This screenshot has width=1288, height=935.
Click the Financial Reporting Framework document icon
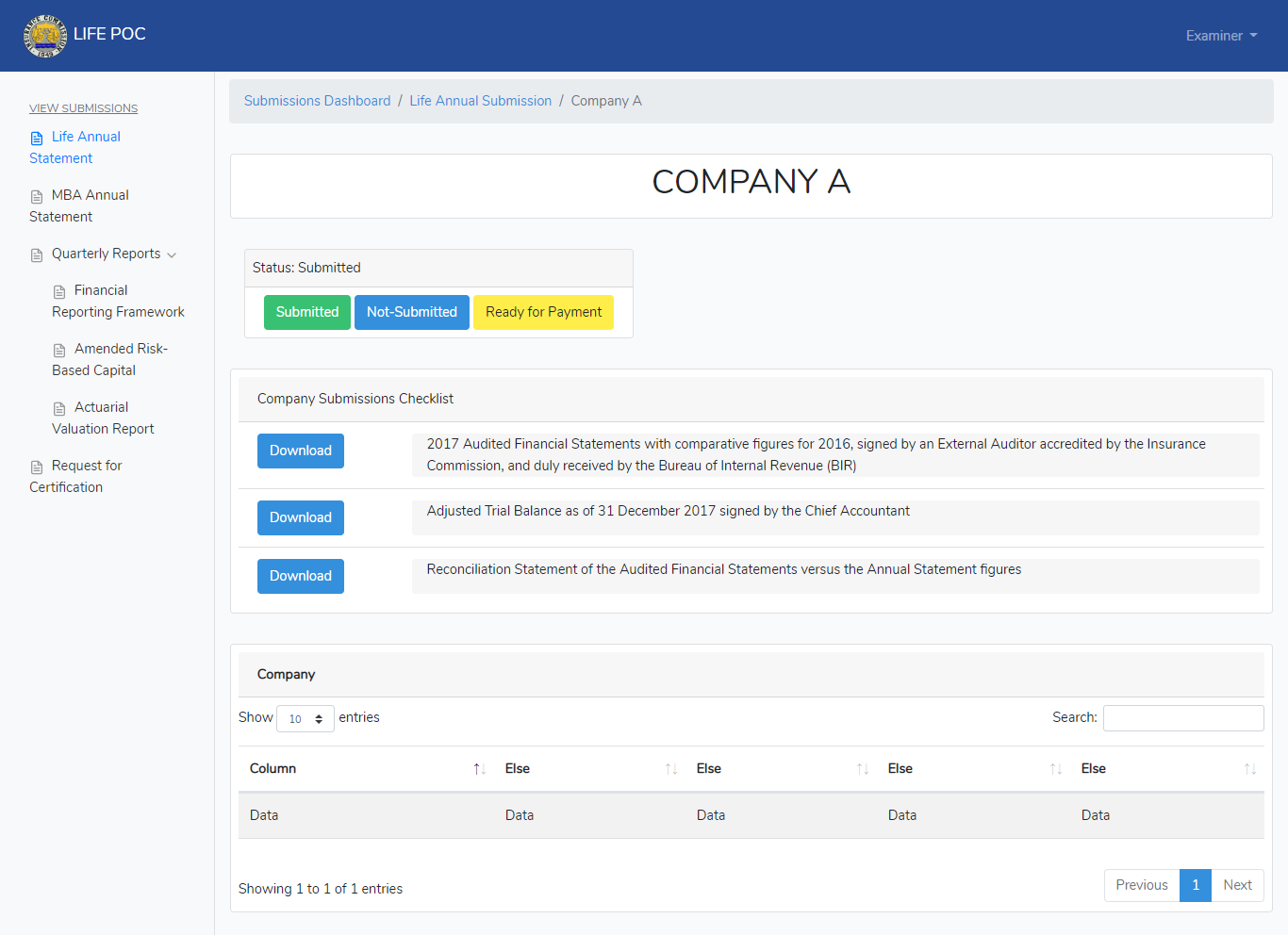tap(59, 291)
